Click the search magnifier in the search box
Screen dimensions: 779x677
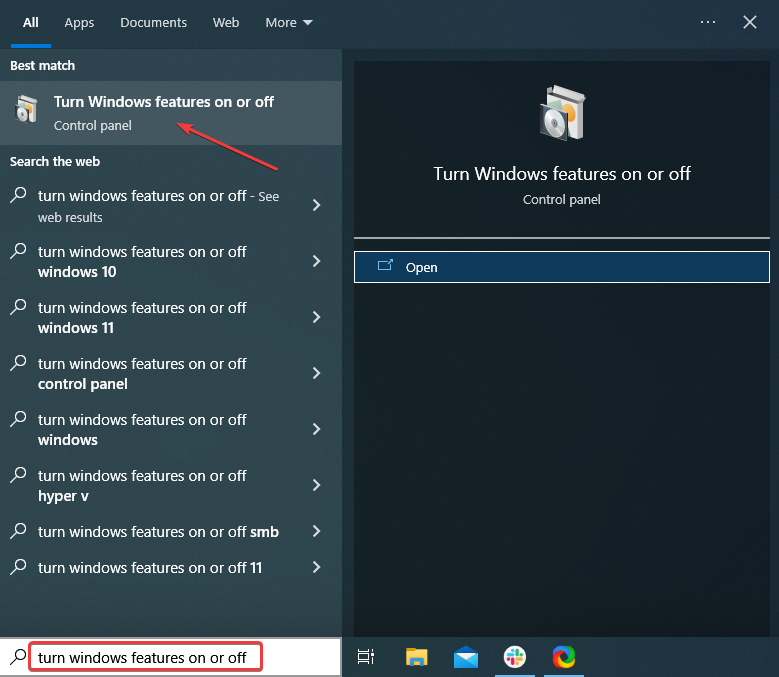tap(18, 657)
